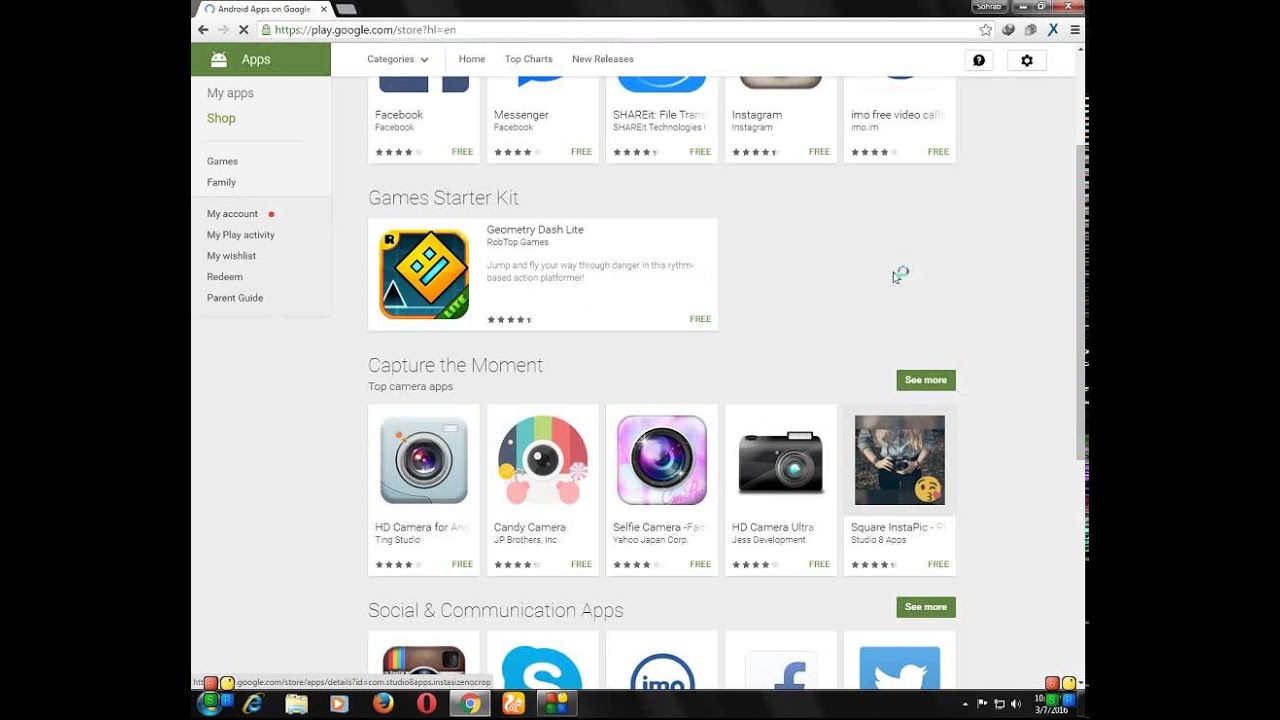Click the Yahoo Japan Corp. developer link
Screen dimensions: 1280x720
pyautogui.click(x=651, y=540)
